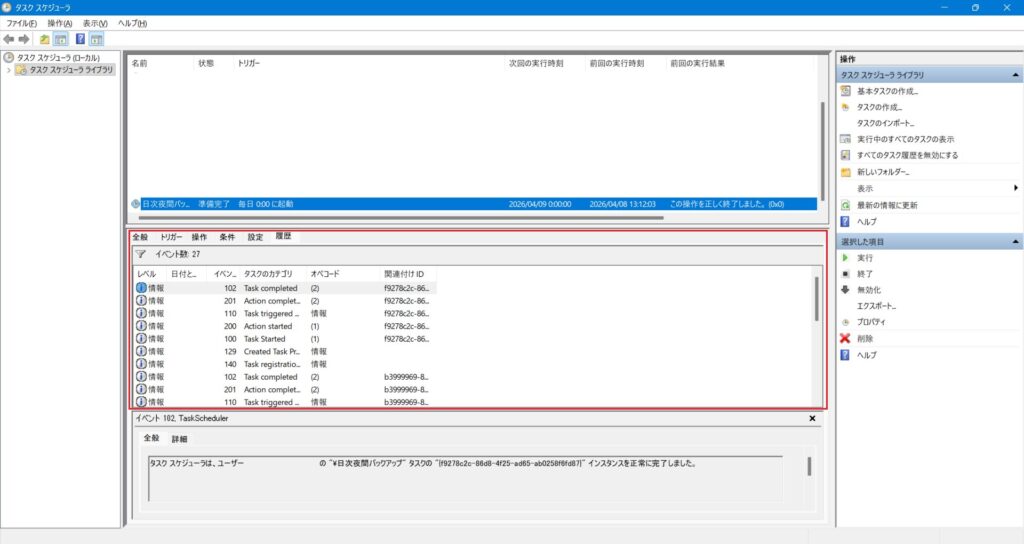1024x544 pixels.
Task: Switch to the トリガー tab
Action: (170, 237)
